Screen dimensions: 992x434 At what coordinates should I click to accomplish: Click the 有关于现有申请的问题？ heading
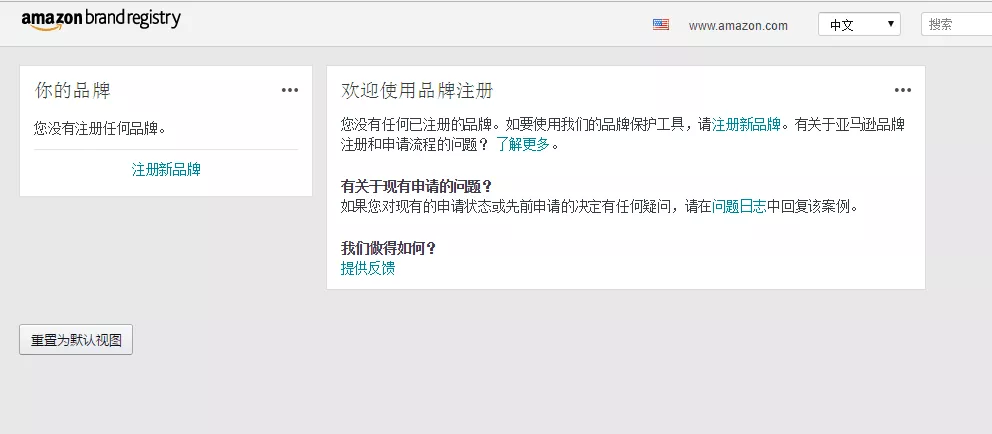tap(416, 187)
